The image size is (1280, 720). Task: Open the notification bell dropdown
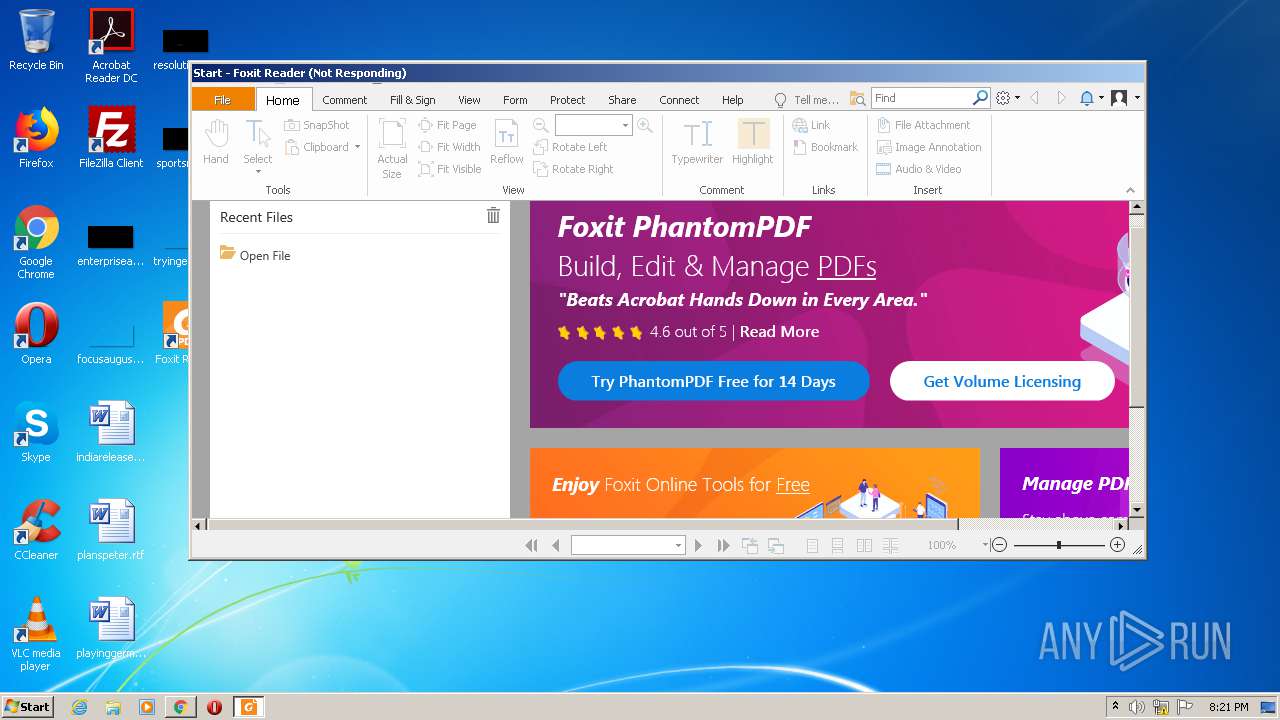[x=1091, y=98]
